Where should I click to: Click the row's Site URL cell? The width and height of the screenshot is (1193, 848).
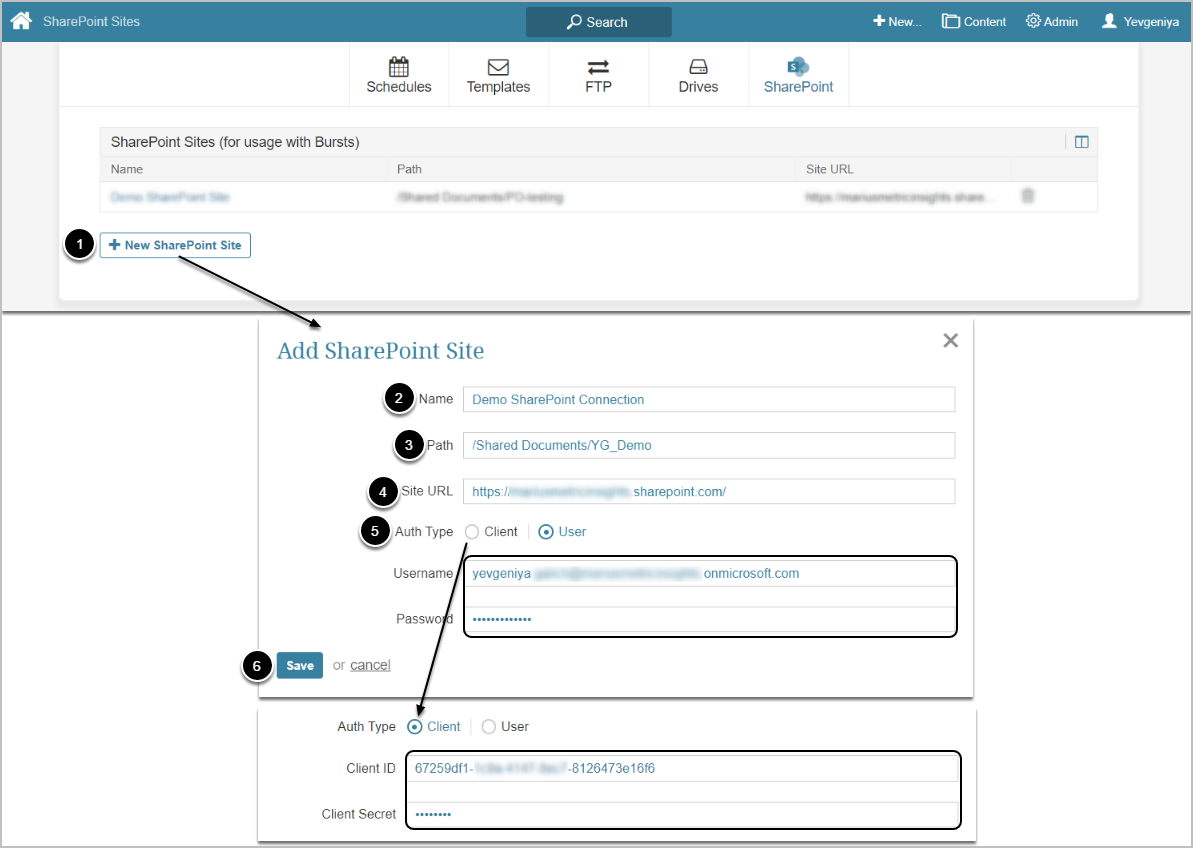pyautogui.click(x=899, y=197)
